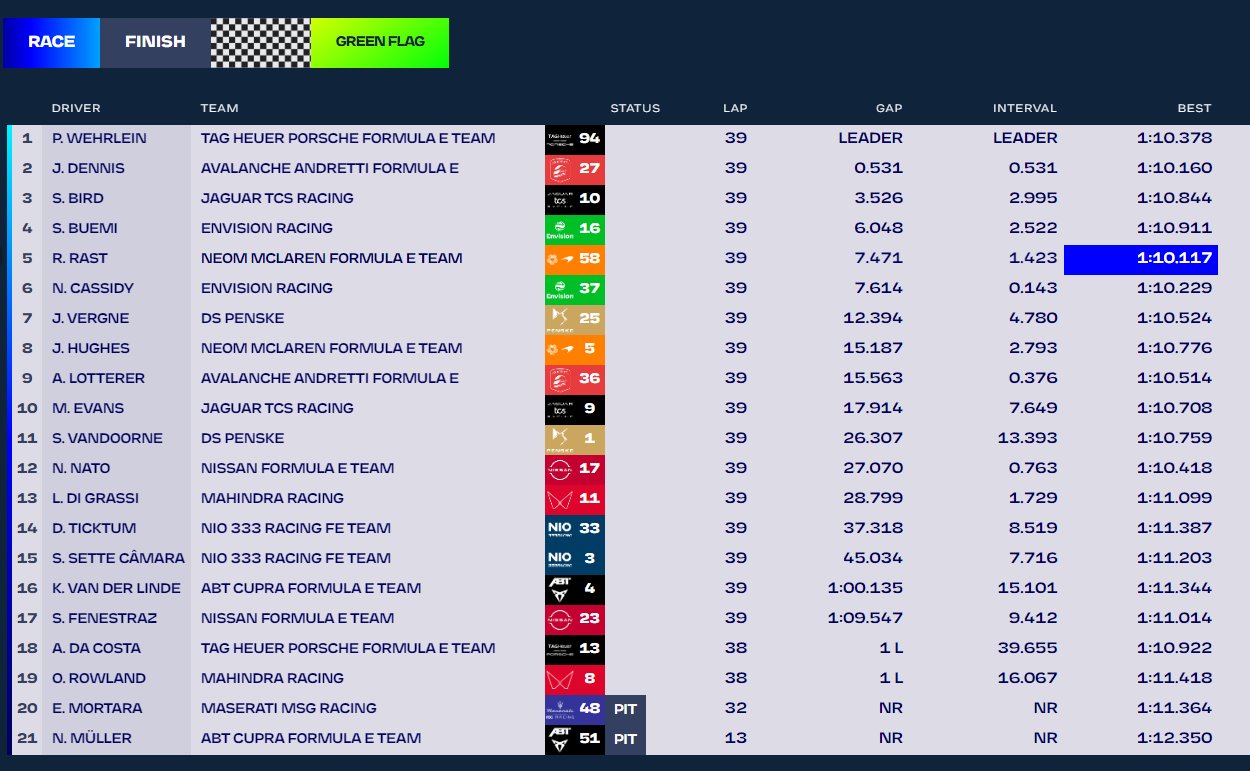Viewport: 1250px width, 771px height.
Task: Click Bird's interval value 2.995
Action: click(x=1033, y=198)
